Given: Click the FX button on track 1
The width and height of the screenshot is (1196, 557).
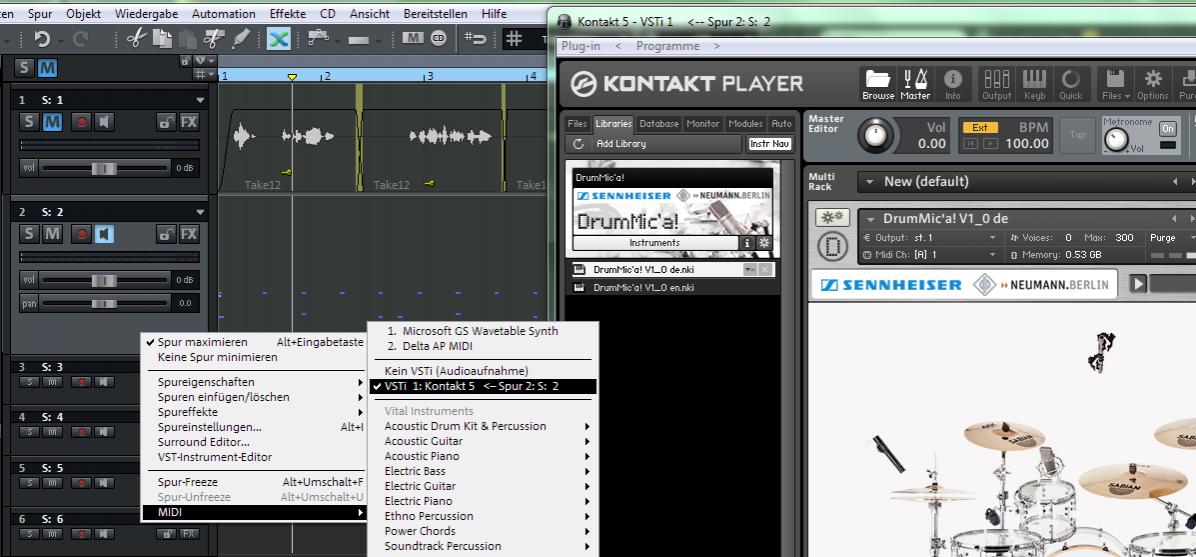Looking at the screenshot, I should (x=189, y=122).
